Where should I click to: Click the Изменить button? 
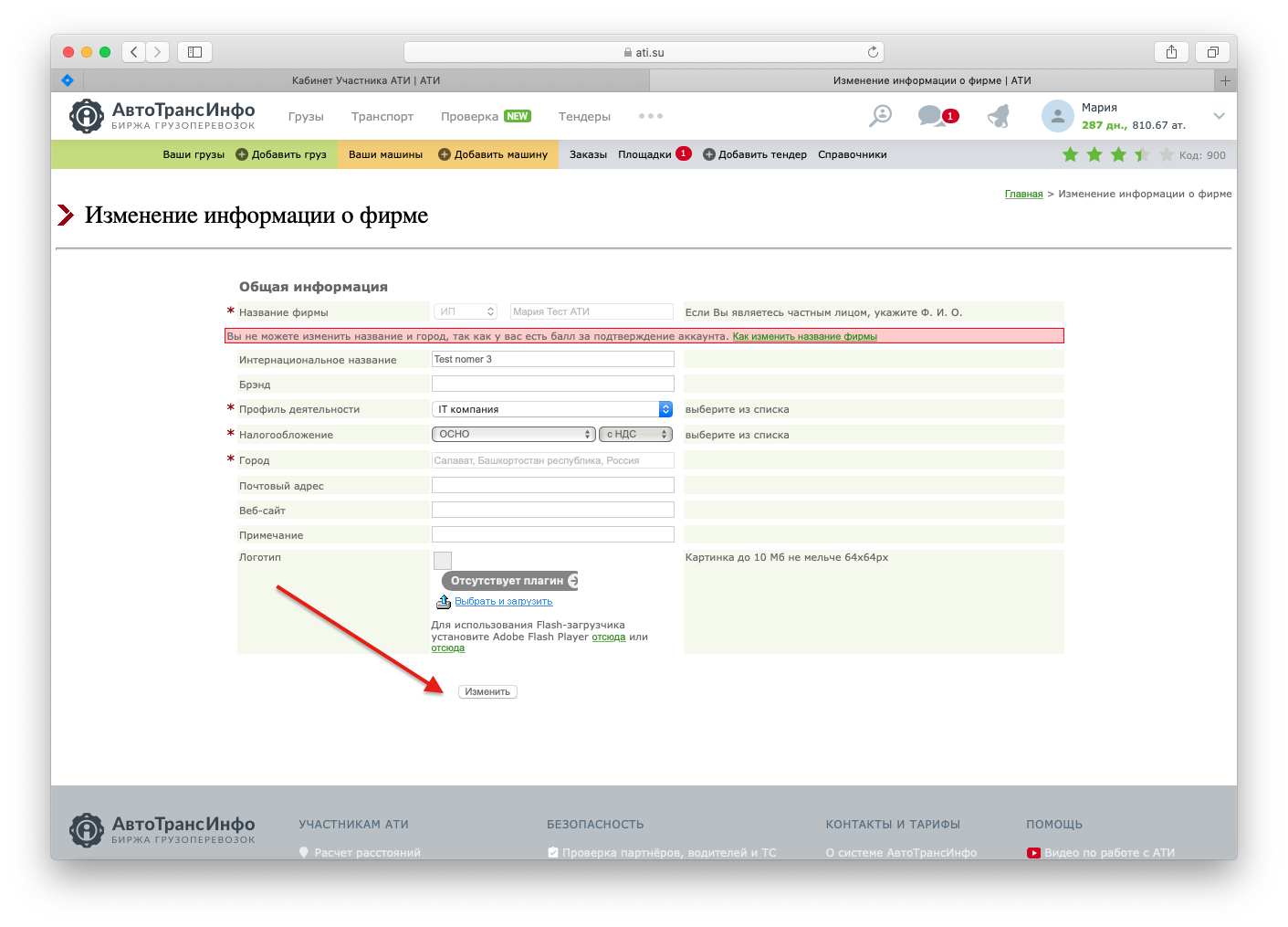coord(487,691)
